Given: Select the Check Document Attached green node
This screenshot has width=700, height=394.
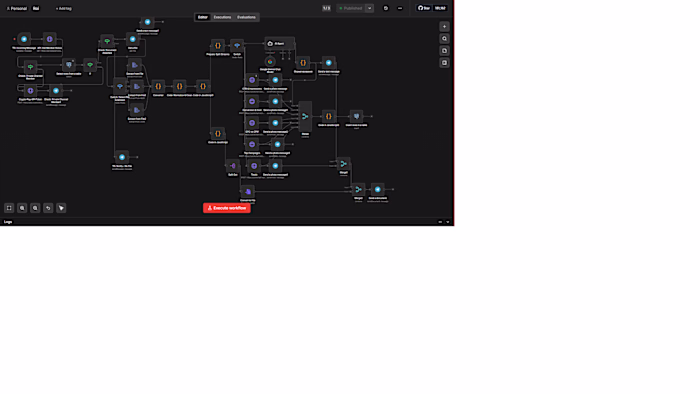Looking at the screenshot, I should coord(107,41).
